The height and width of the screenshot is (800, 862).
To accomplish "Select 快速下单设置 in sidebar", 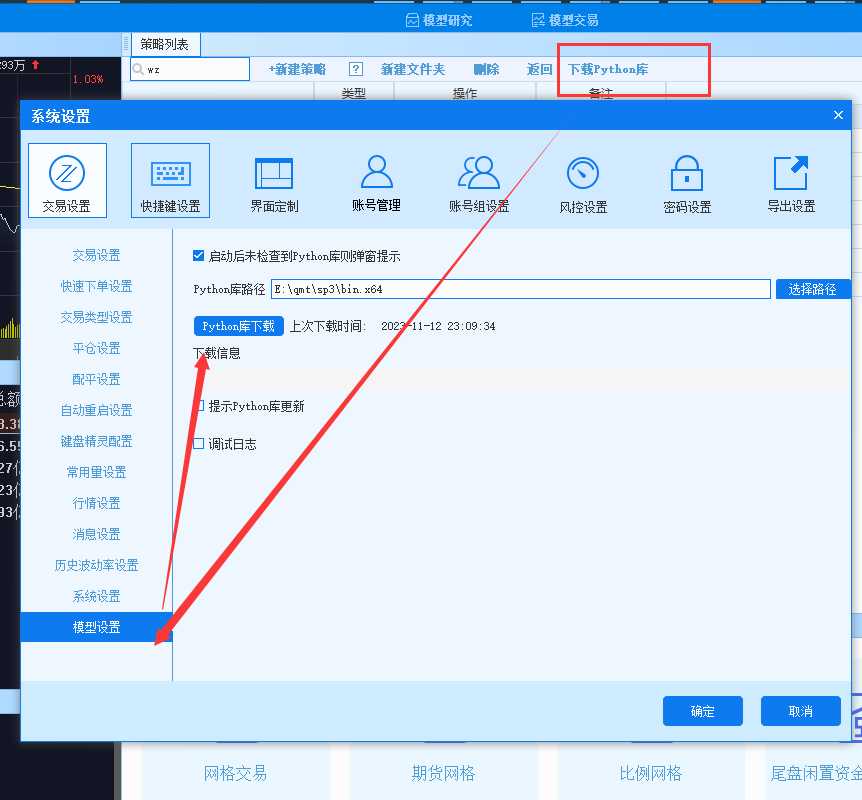I will tap(96, 286).
